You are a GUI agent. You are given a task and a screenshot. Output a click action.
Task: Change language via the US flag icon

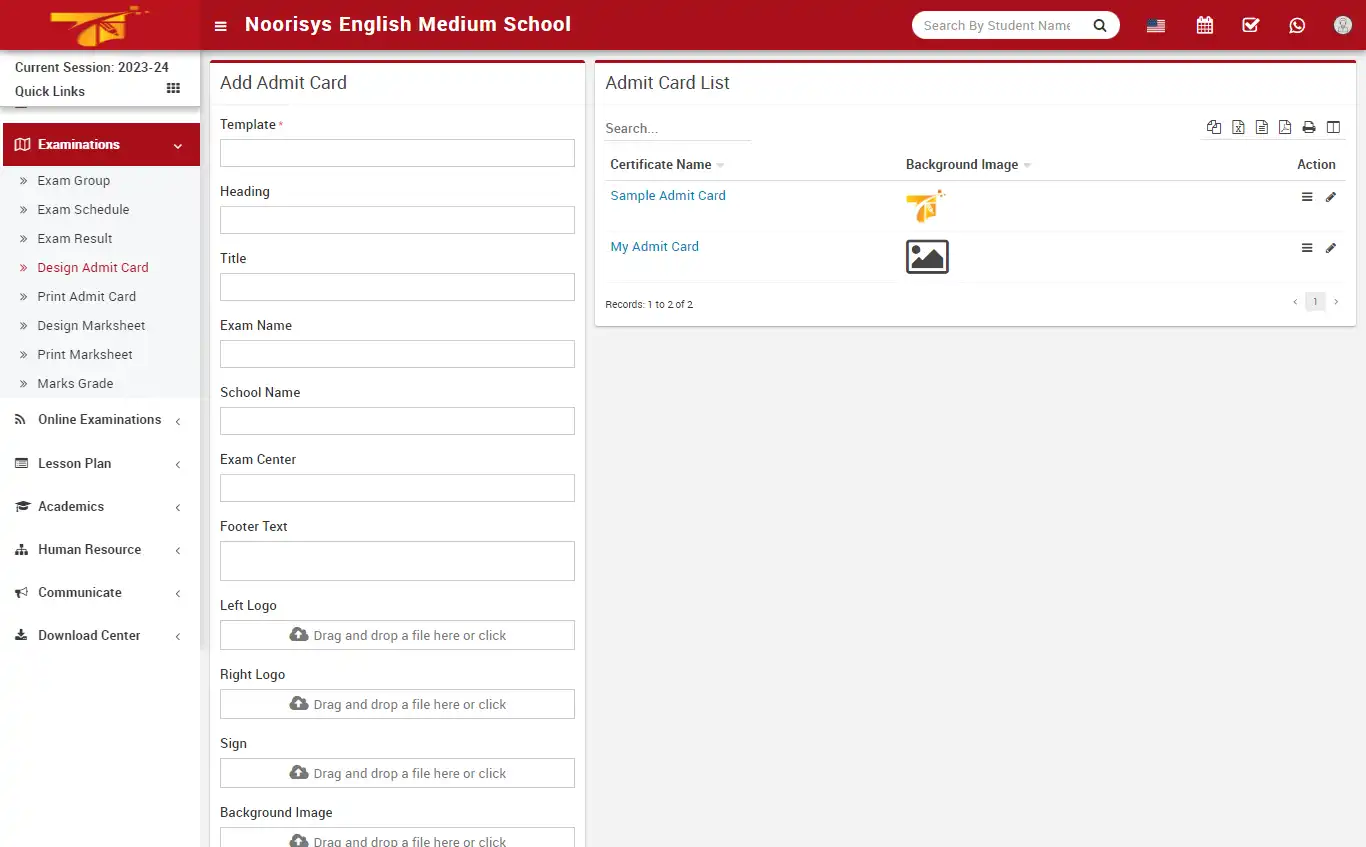tap(1155, 25)
